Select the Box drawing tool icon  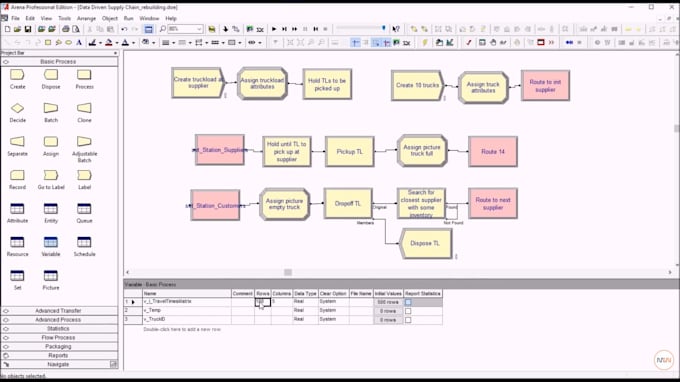[x=48, y=42]
